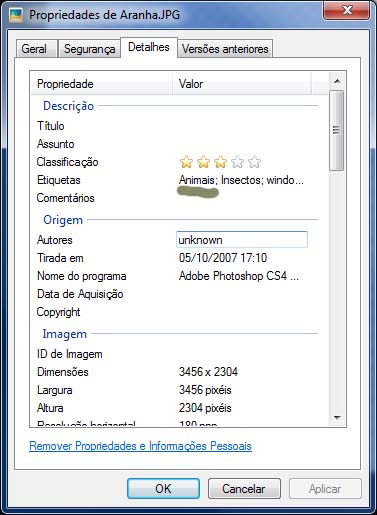Click the Propriedade column header
The image size is (377, 515).
point(102,84)
